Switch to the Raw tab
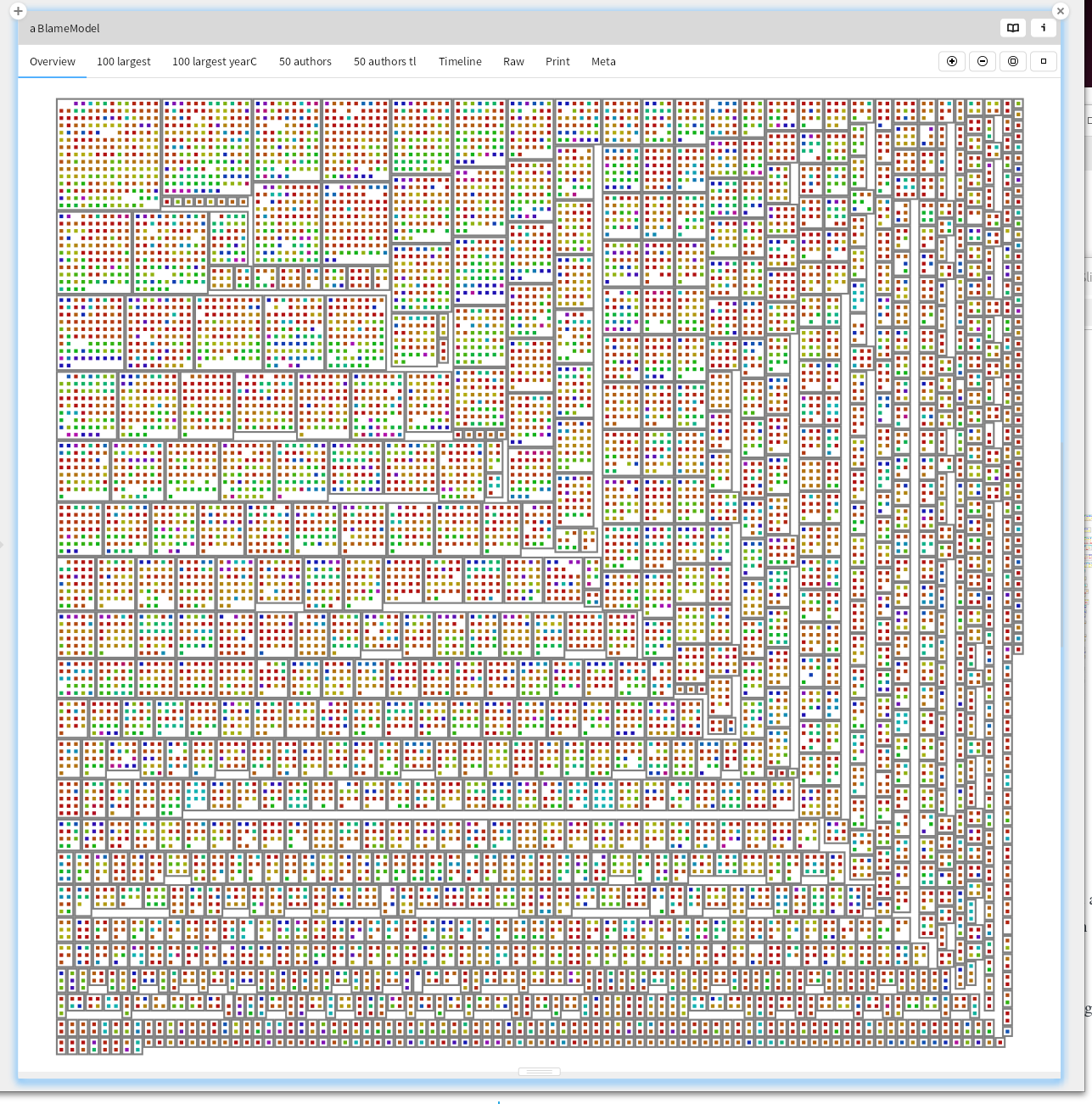 [513, 62]
